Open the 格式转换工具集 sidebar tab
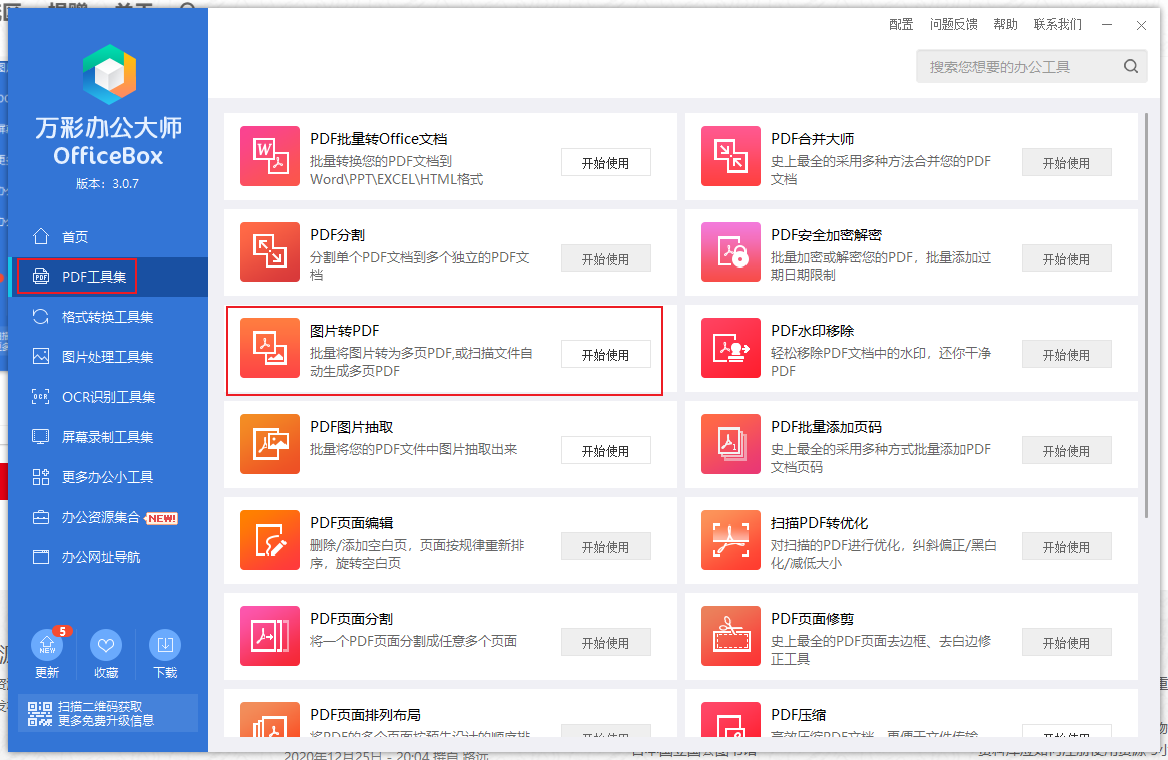 click(x=109, y=317)
